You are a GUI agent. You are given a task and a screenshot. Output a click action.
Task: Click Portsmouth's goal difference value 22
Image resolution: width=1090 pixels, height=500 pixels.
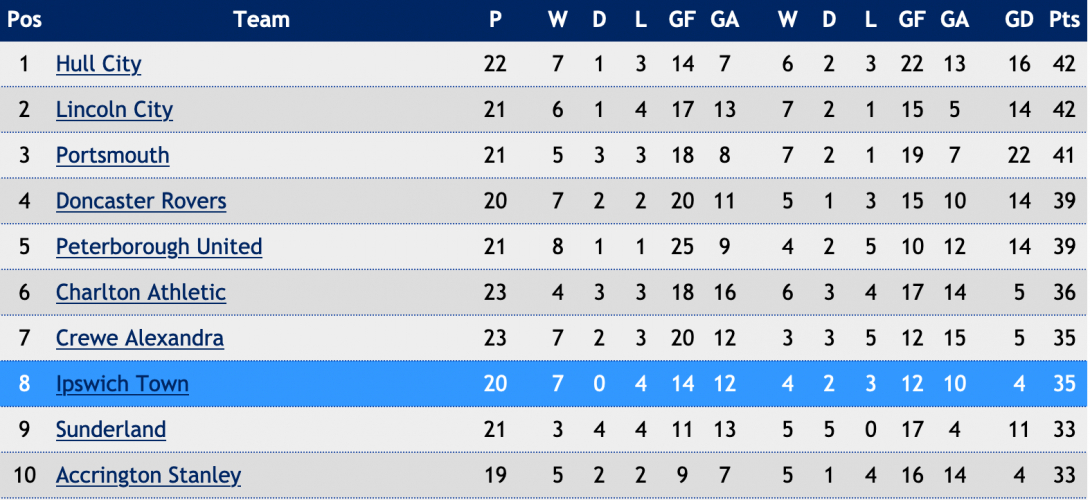(x=1019, y=155)
